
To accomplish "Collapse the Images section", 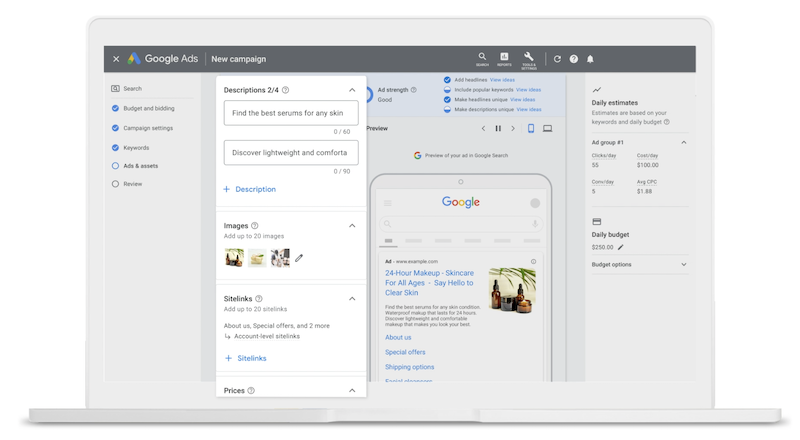I will click(x=352, y=226).
